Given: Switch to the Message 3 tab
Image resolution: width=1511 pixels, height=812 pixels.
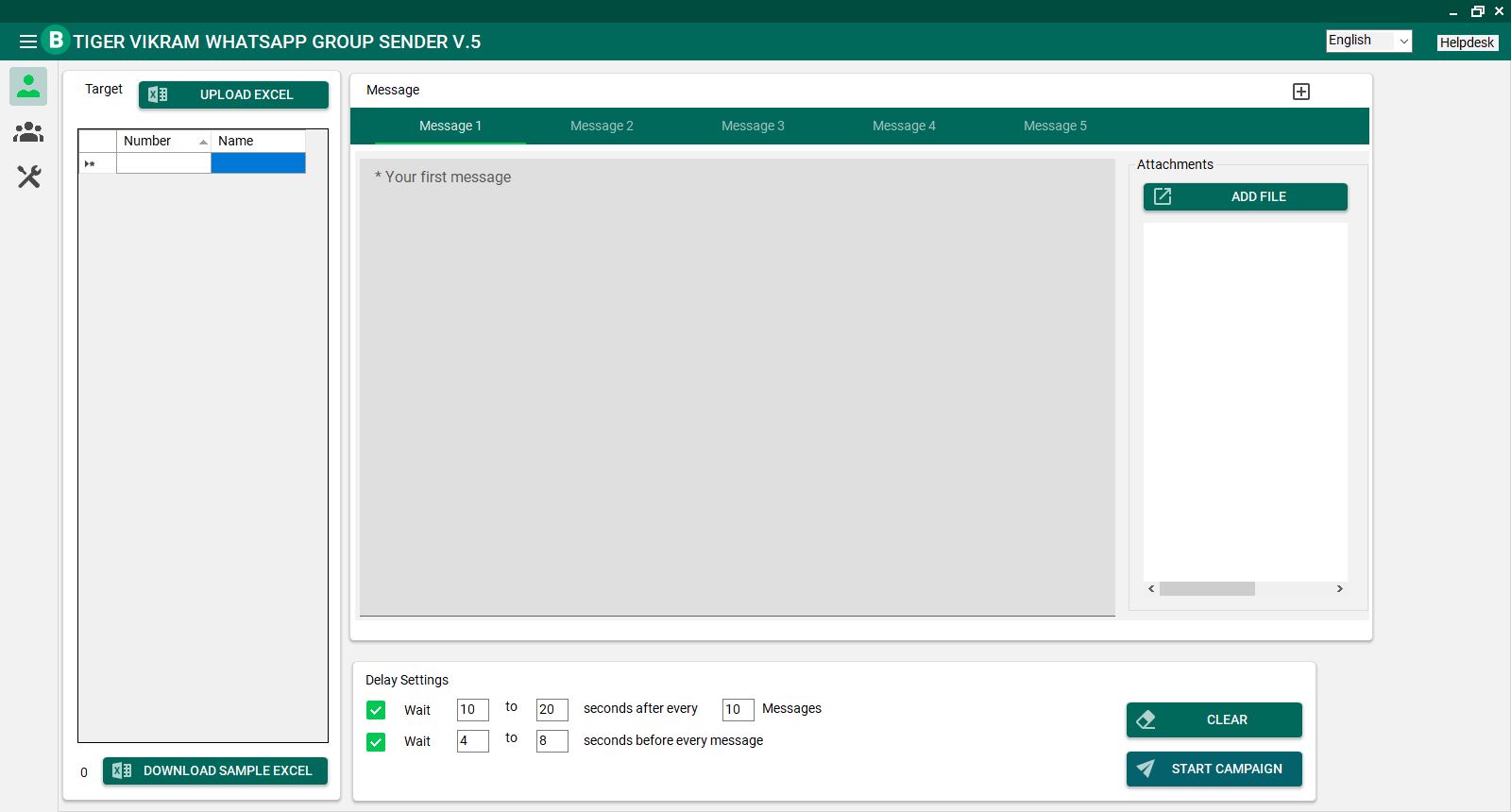Looking at the screenshot, I should point(753,126).
